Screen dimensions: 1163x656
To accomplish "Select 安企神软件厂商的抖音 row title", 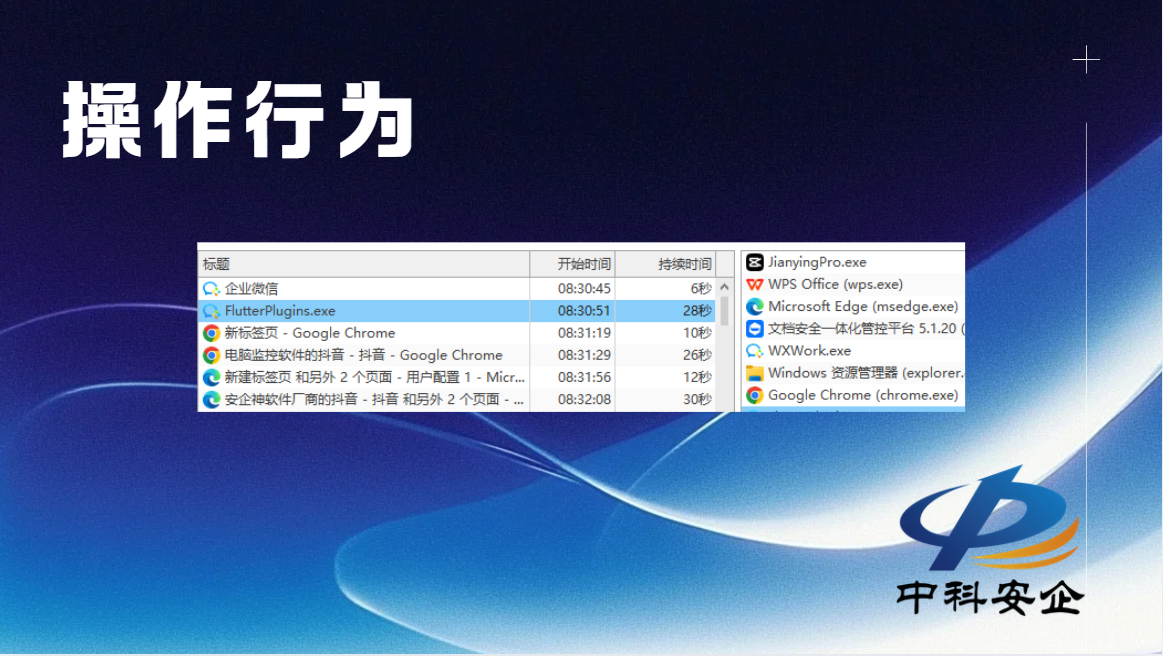I will tap(375, 399).
